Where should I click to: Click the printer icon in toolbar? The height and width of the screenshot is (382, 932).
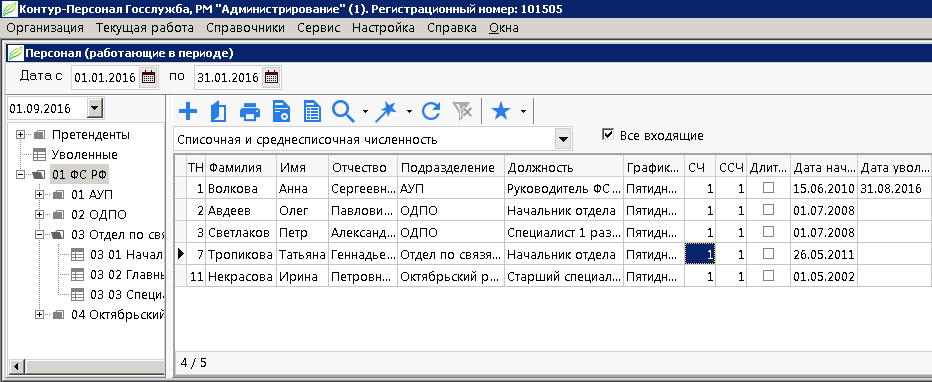tap(250, 111)
